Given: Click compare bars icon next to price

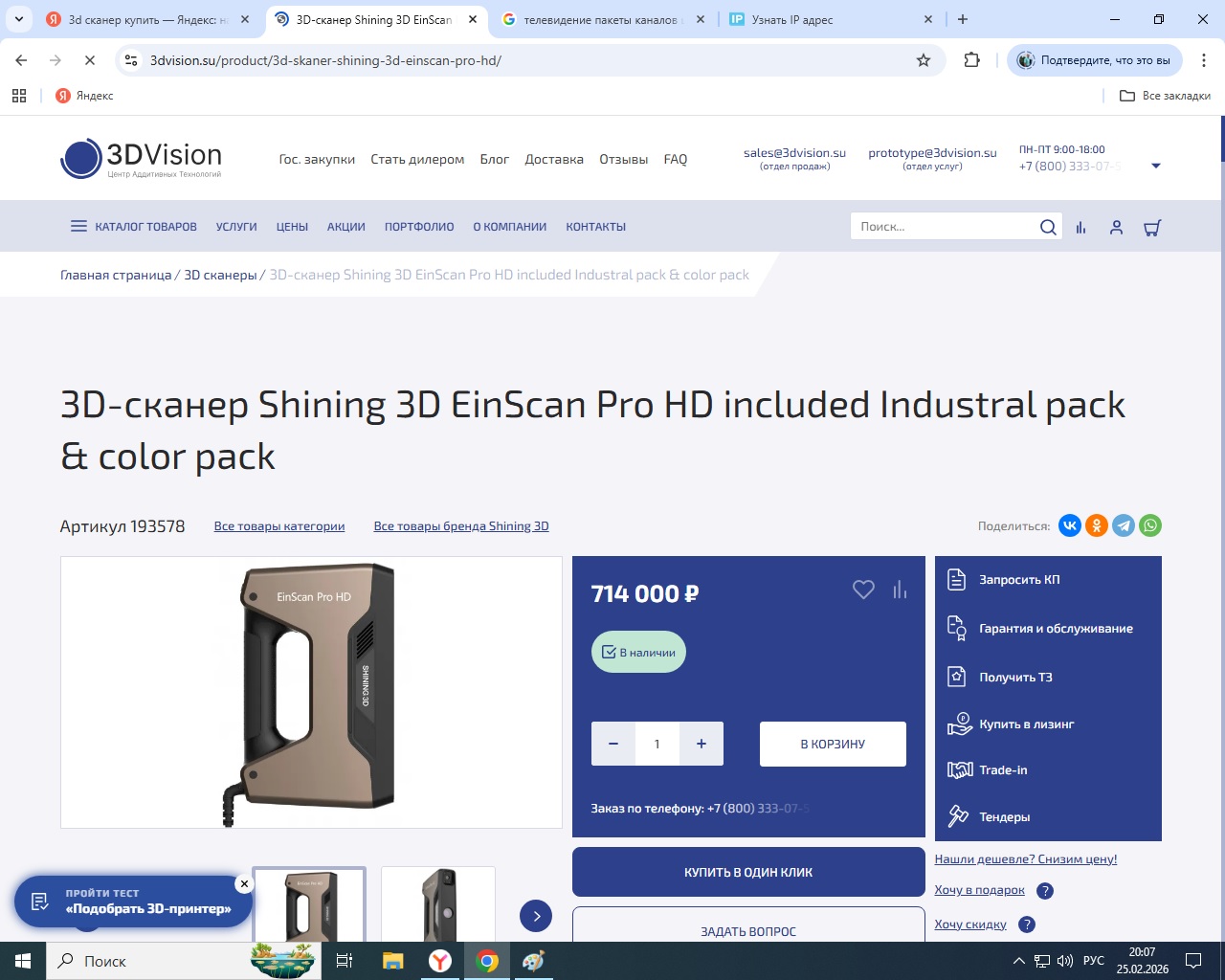Looking at the screenshot, I should coord(900,590).
